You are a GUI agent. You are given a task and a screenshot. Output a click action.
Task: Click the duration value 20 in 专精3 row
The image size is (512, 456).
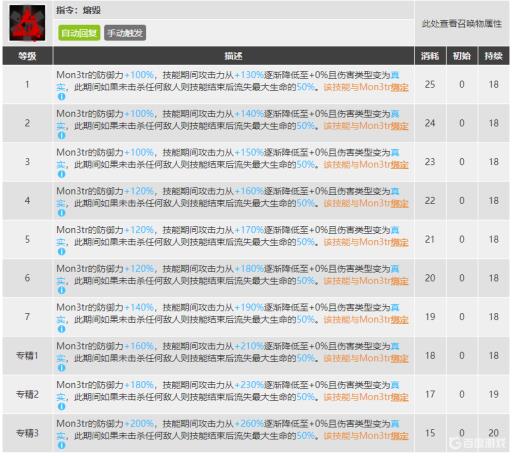tap(494, 433)
